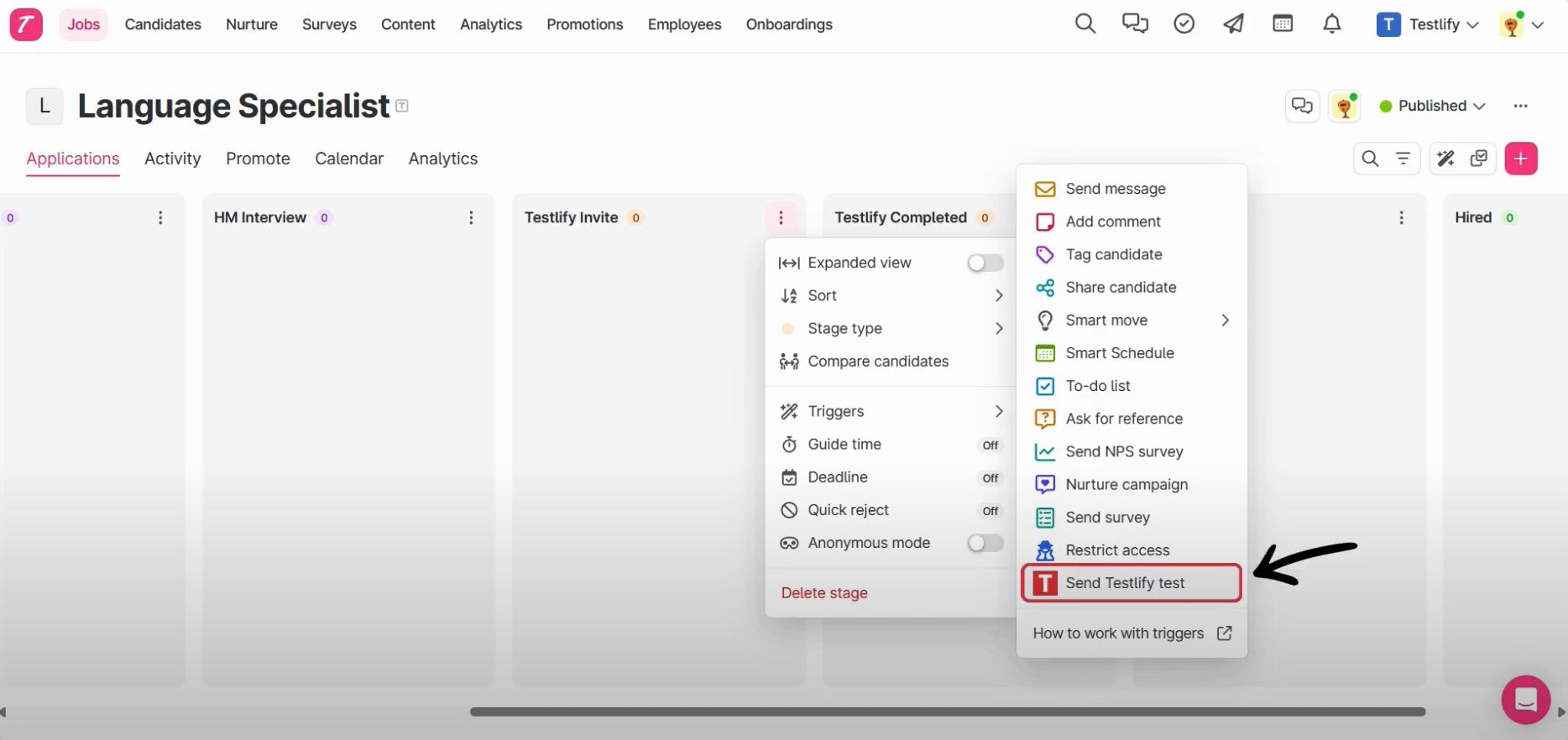The height and width of the screenshot is (740, 1568).
Task: Click the pink plus add button
Action: click(x=1521, y=159)
